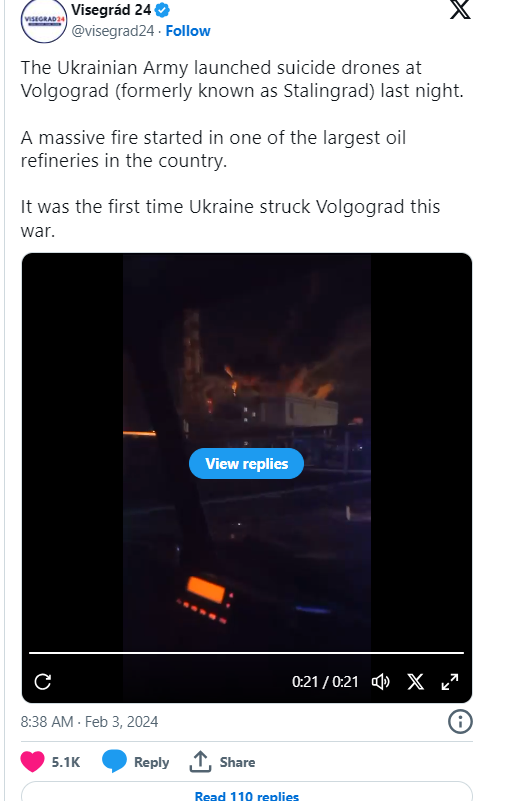Click the video progress bar

pyautogui.click(x=246, y=652)
